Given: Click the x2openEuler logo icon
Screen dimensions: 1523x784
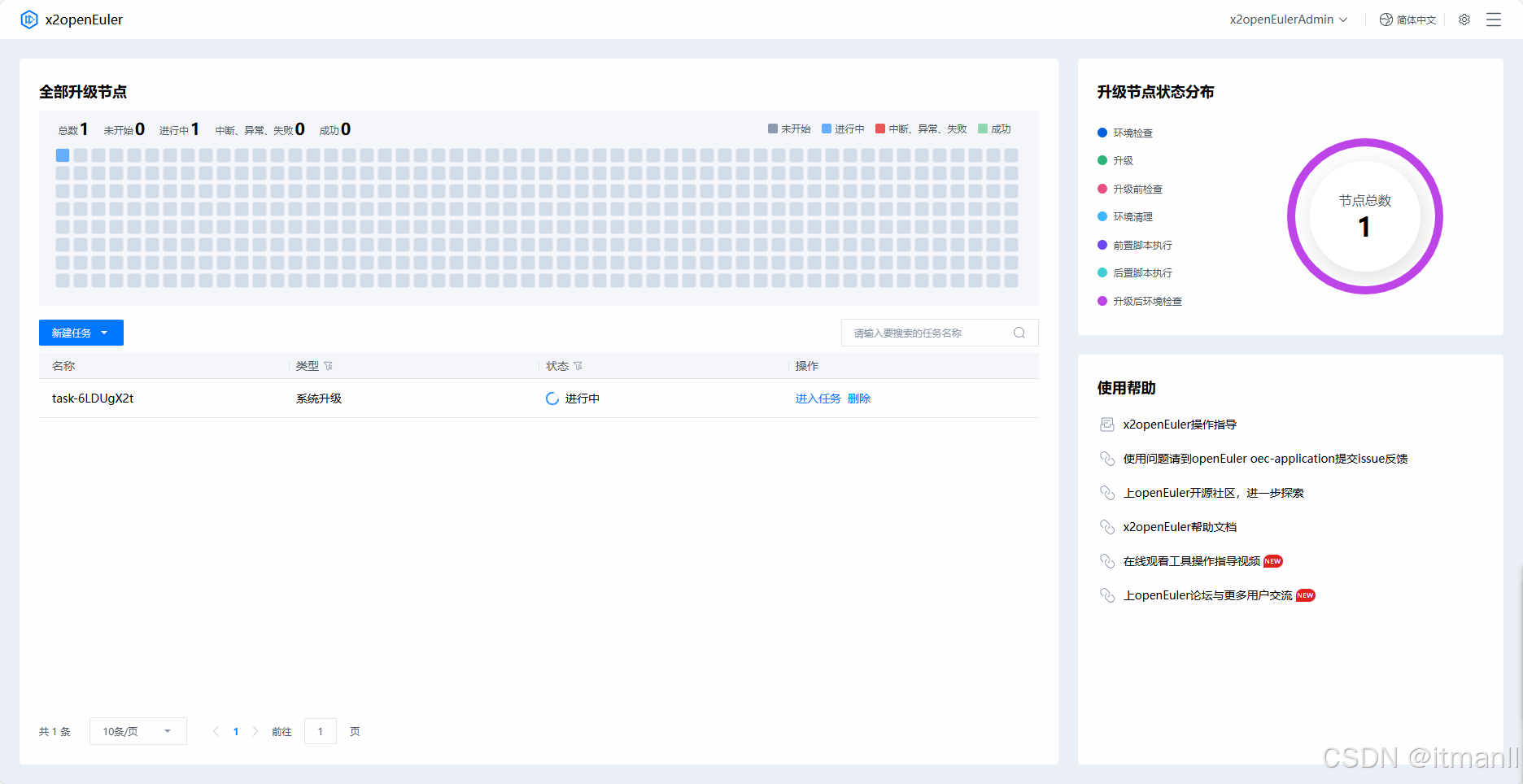Looking at the screenshot, I should 29,20.
